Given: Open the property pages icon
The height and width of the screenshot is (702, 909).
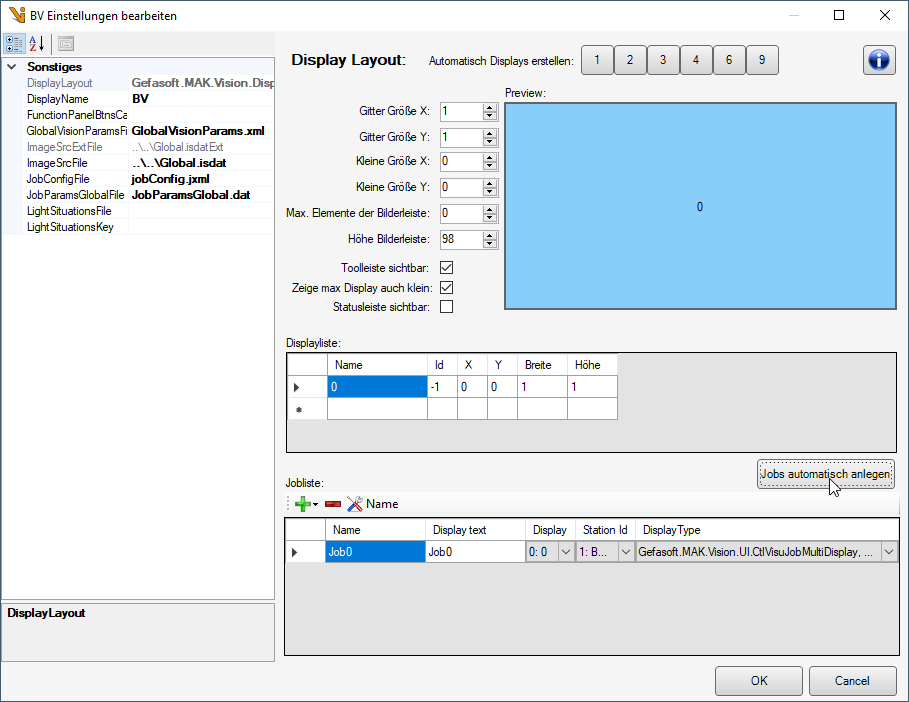Looking at the screenshot, I should pyautogui.click(x=66, y=44).
